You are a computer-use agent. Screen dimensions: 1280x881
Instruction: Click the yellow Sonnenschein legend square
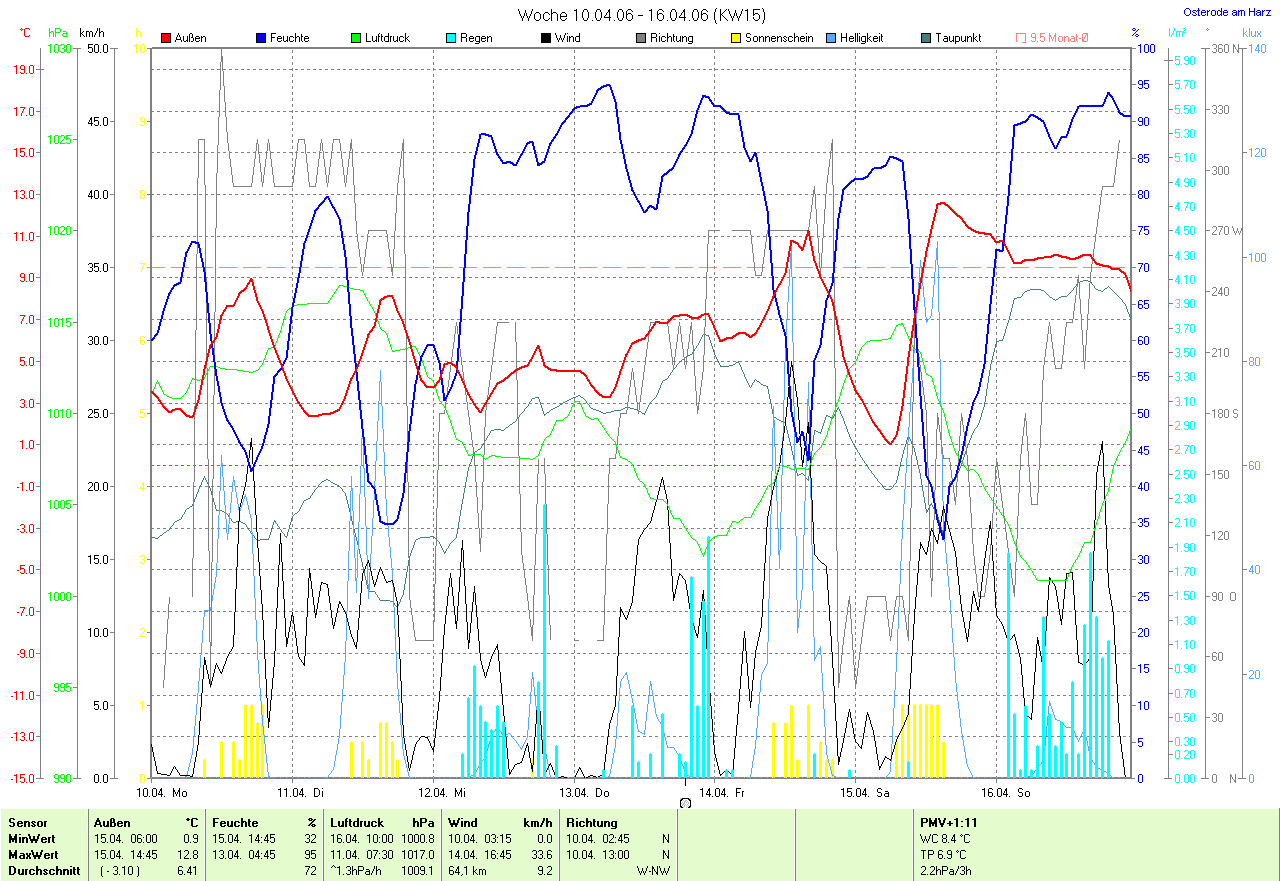coord(736,38)
